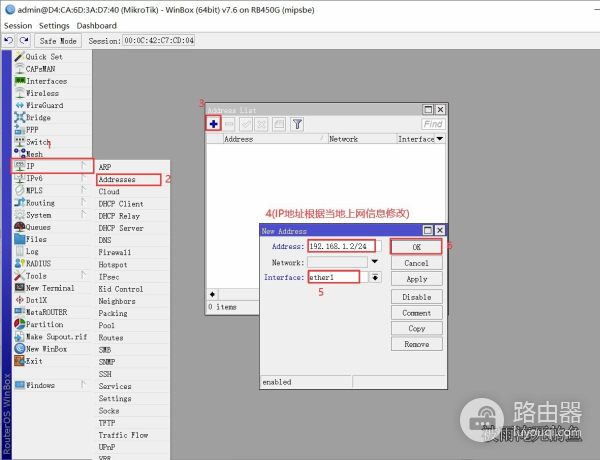600x460 pixels.
Task: Open the column selector dropdown in Address List
Action: (439, 139)
